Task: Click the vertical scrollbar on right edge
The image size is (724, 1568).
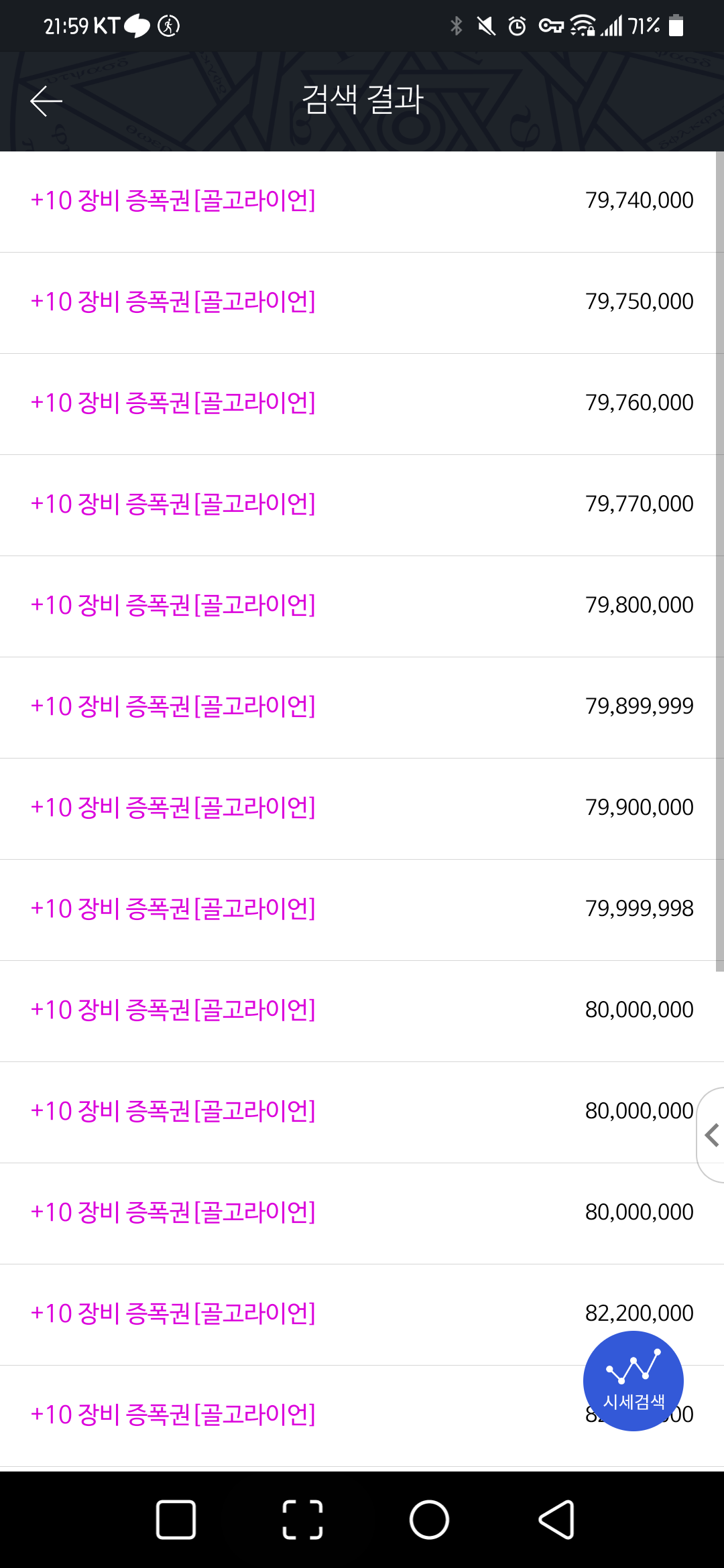Action: (719, 562)
